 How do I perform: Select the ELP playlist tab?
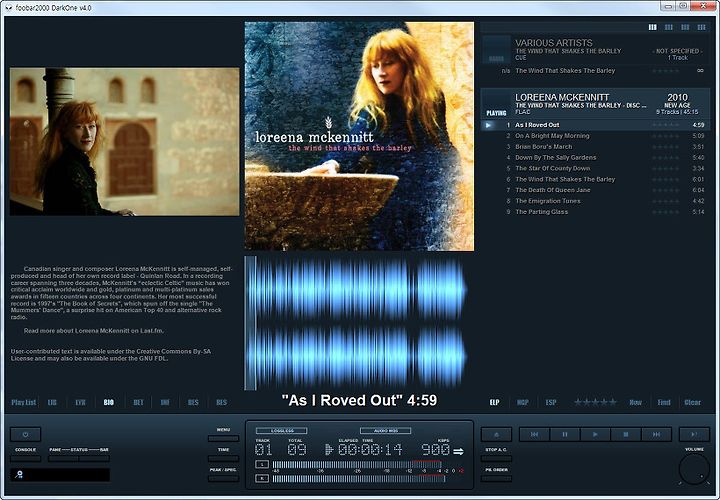click(495, 402)
